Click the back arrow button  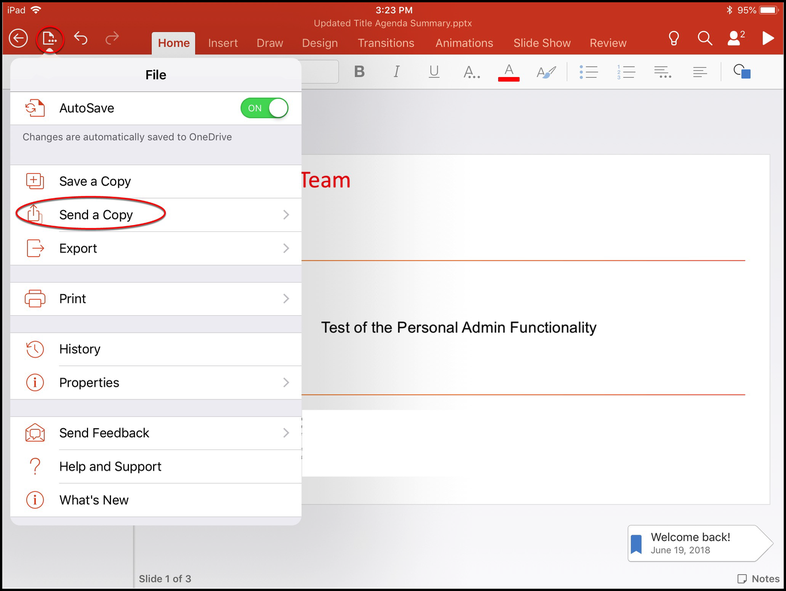pyautogui.click(x=18, y=39)
